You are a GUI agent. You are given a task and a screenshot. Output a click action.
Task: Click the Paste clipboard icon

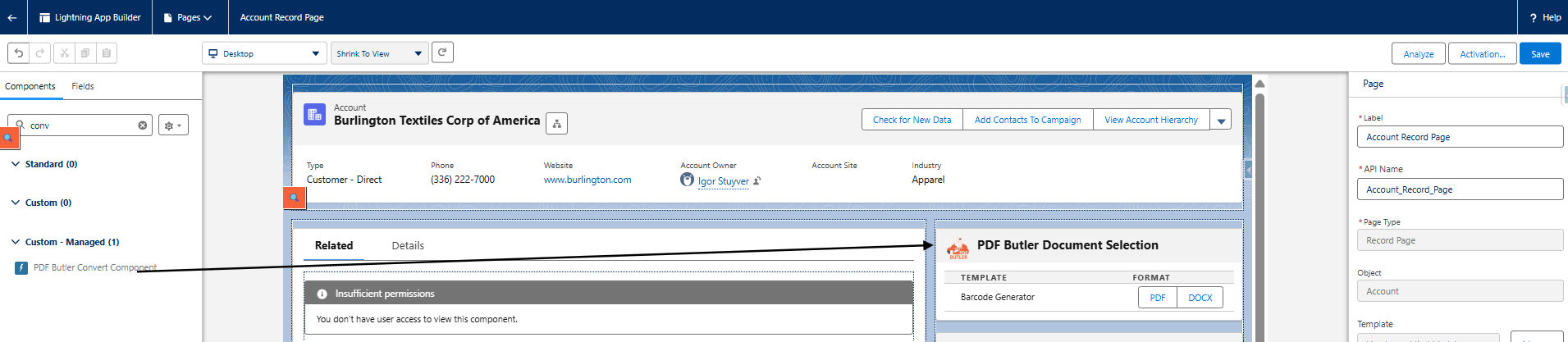pos(107,53)
